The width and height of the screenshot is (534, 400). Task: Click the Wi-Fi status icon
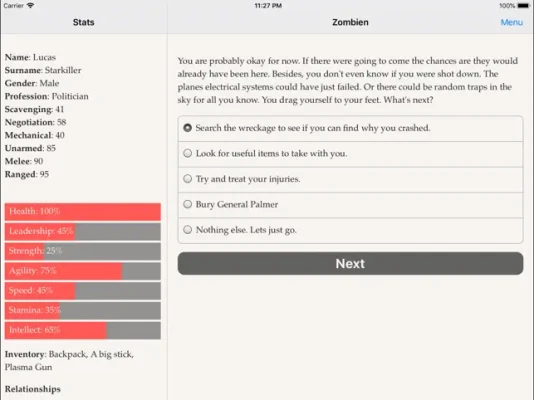(x=31, y=5)
